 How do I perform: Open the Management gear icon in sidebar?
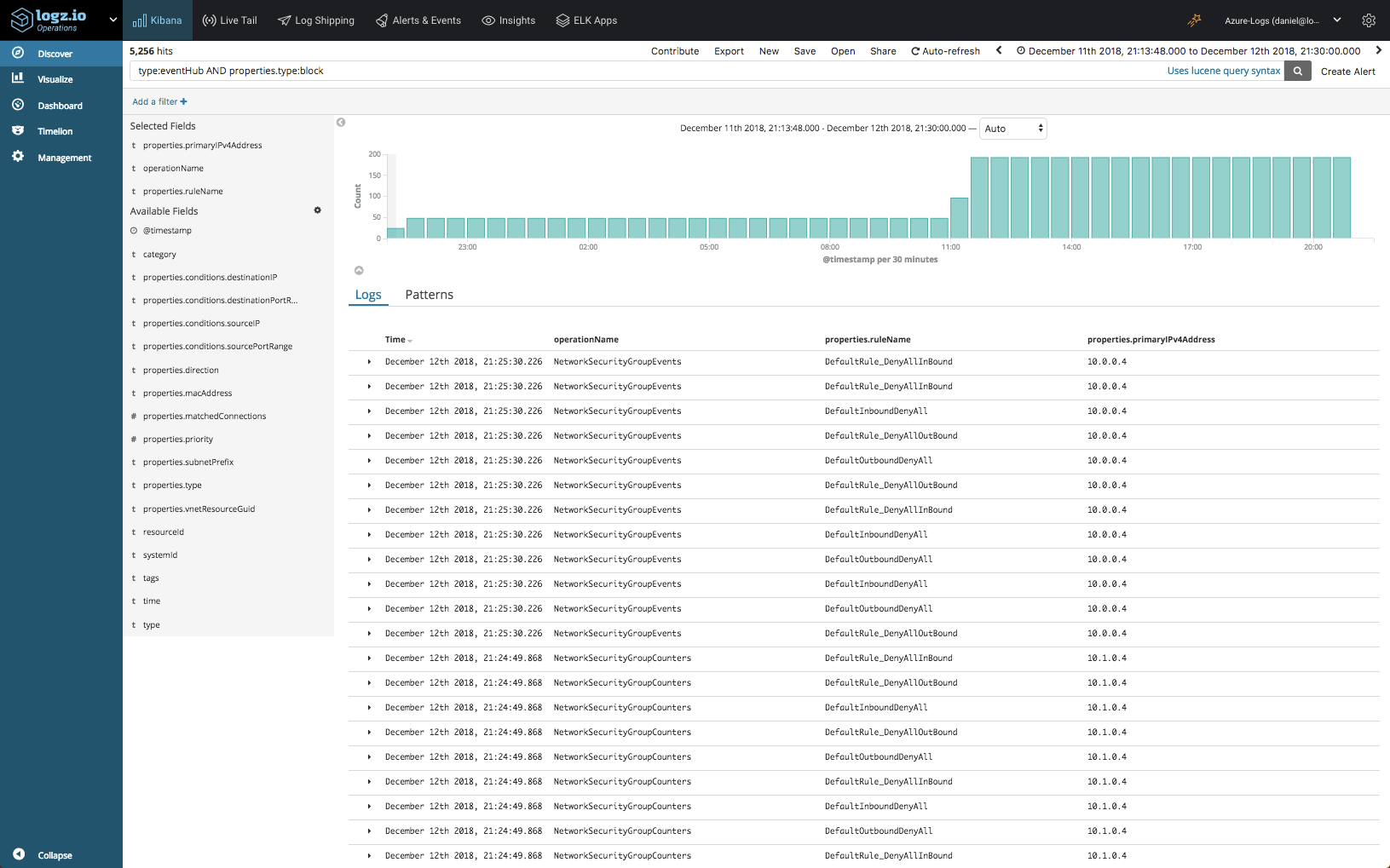coord(17,157)
